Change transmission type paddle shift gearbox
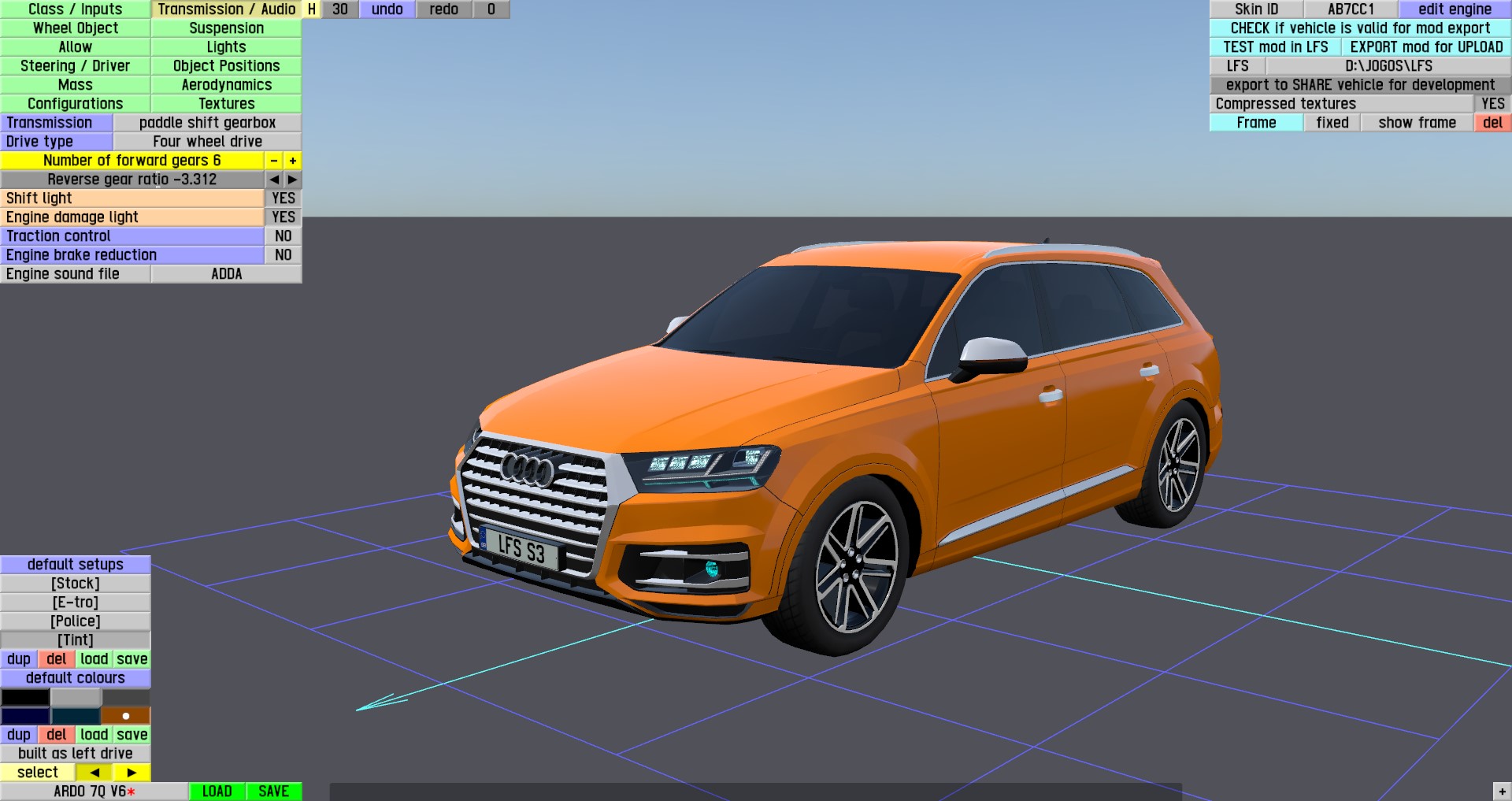 [x=208, y=123]
